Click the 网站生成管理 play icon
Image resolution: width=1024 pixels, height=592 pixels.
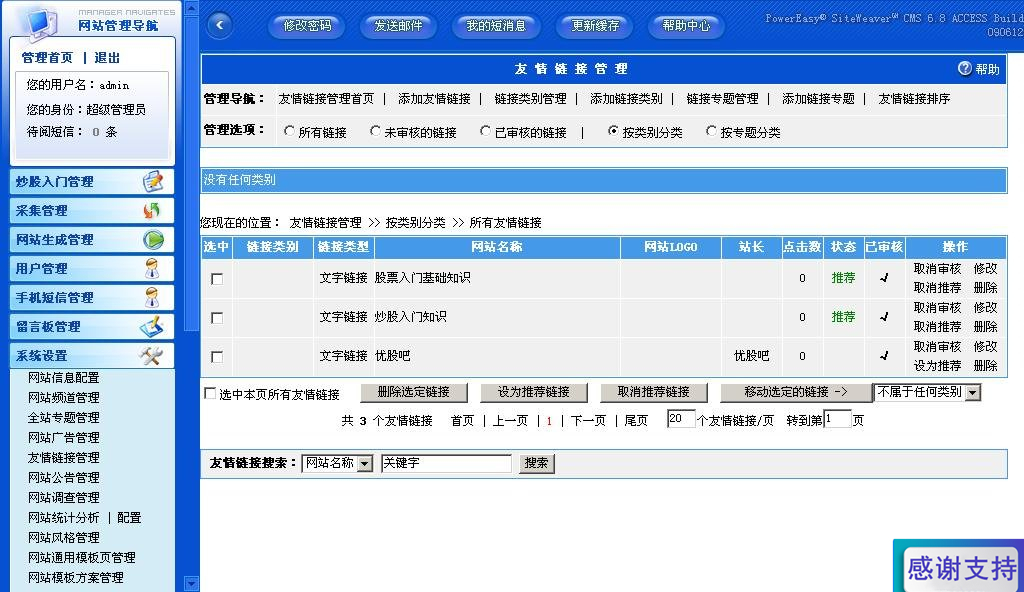(x=152, y=239)
